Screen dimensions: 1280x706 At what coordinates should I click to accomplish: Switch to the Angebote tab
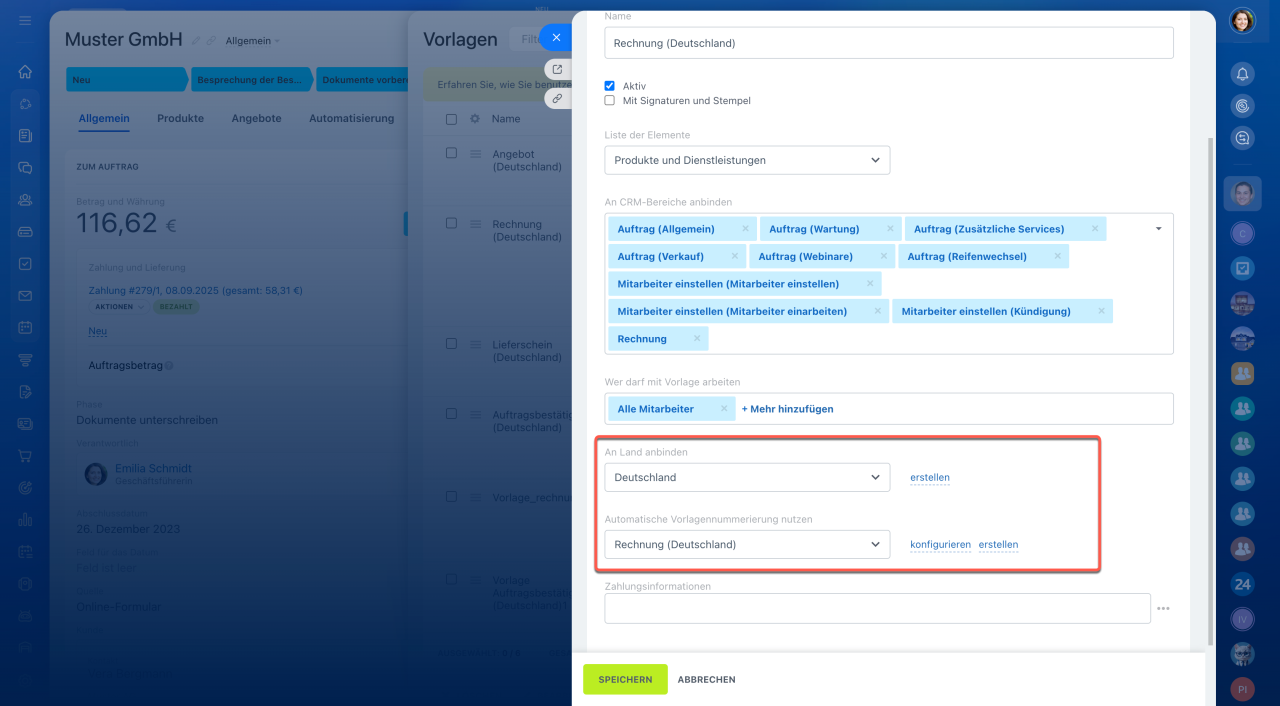256,118
